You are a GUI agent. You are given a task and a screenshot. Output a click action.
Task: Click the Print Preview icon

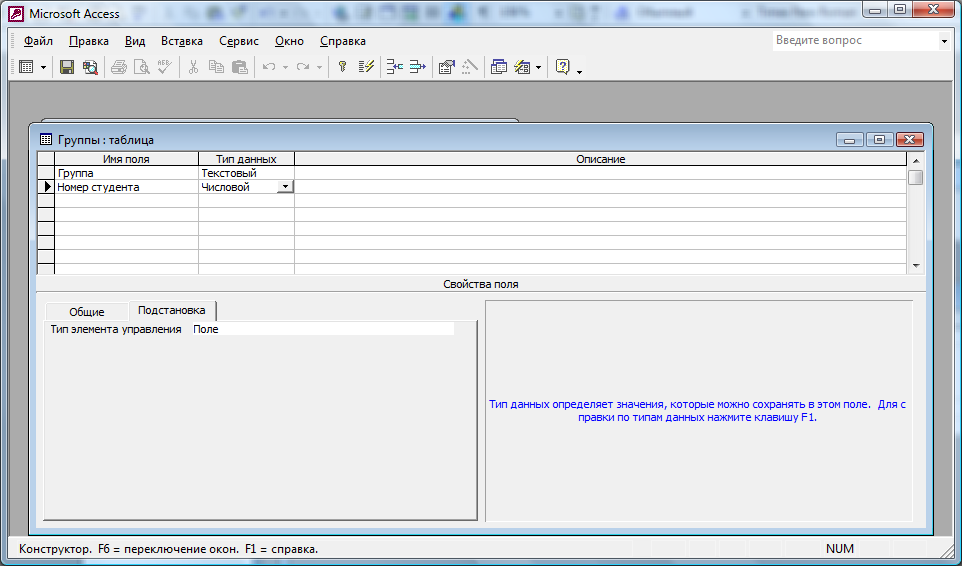point(142,67)
